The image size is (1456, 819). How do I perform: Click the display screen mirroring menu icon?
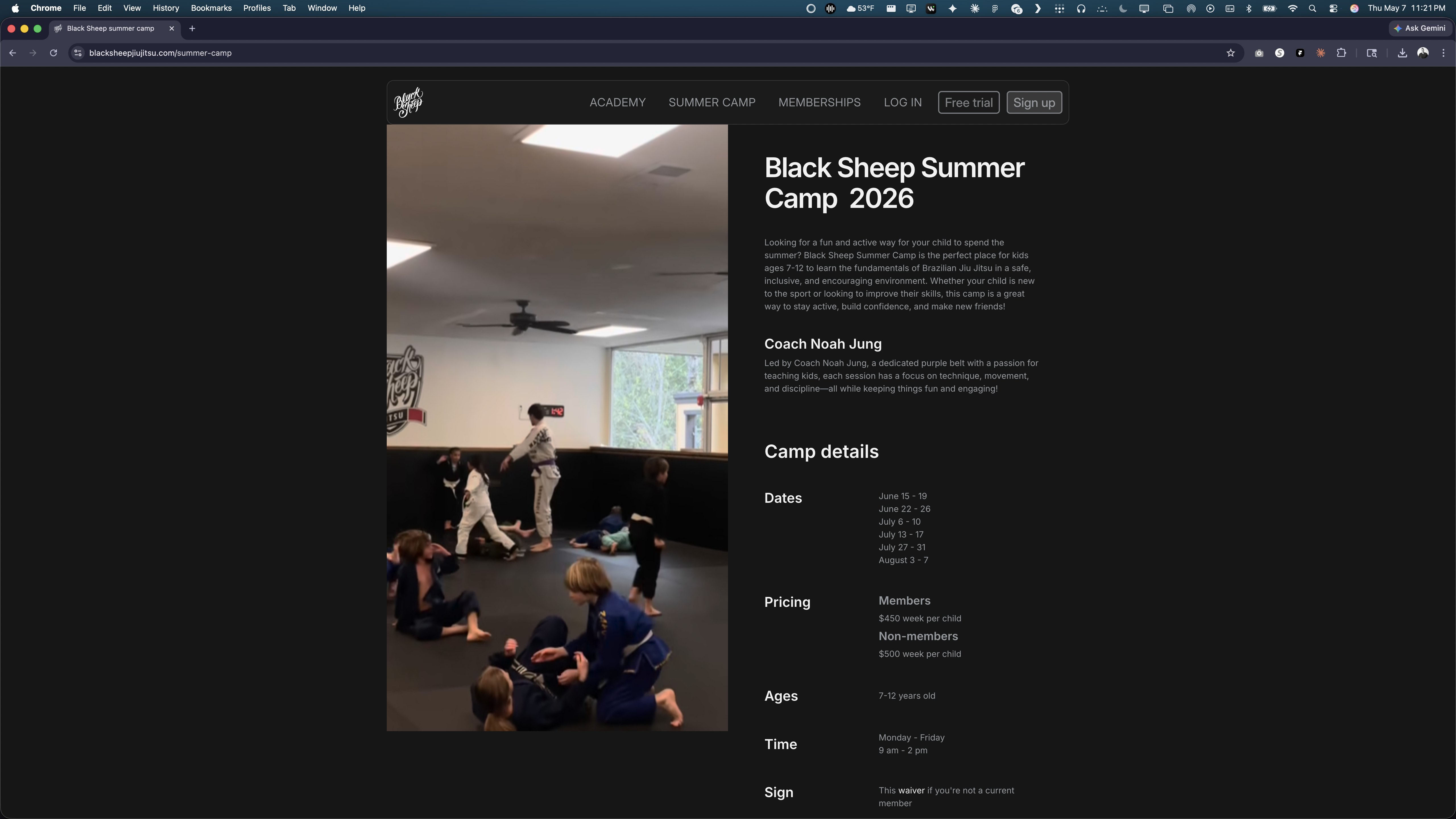click(x=1144, y=8)
